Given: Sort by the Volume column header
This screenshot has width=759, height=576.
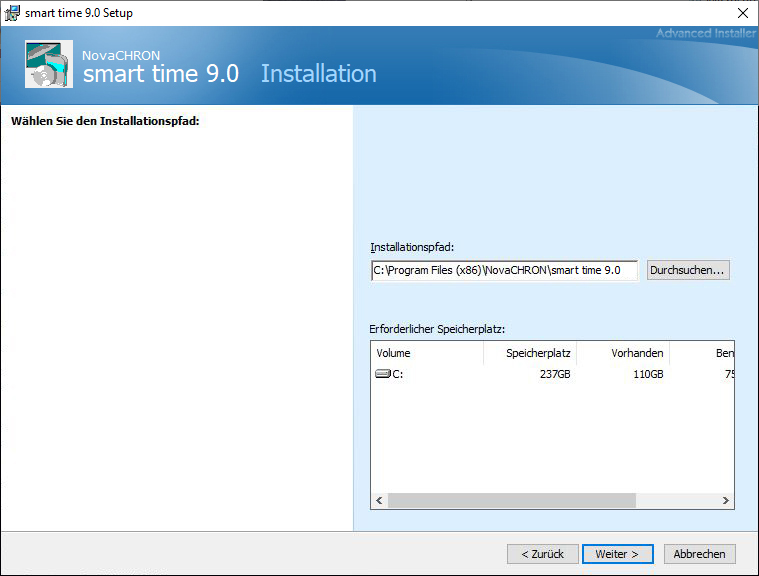Looking at the screenshot, I should [427, 353].
